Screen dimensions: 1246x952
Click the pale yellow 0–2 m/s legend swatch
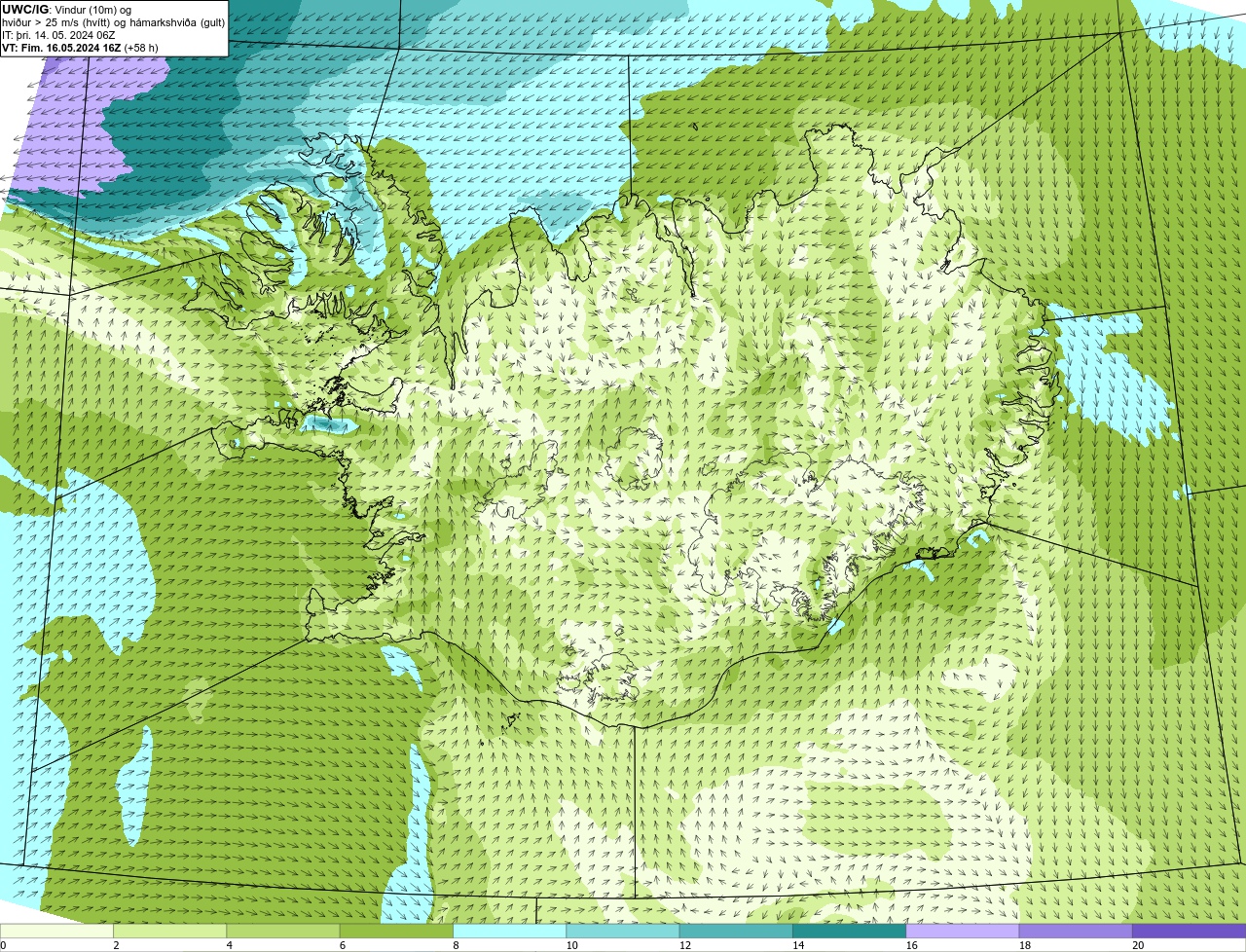[x=56, y=932]
